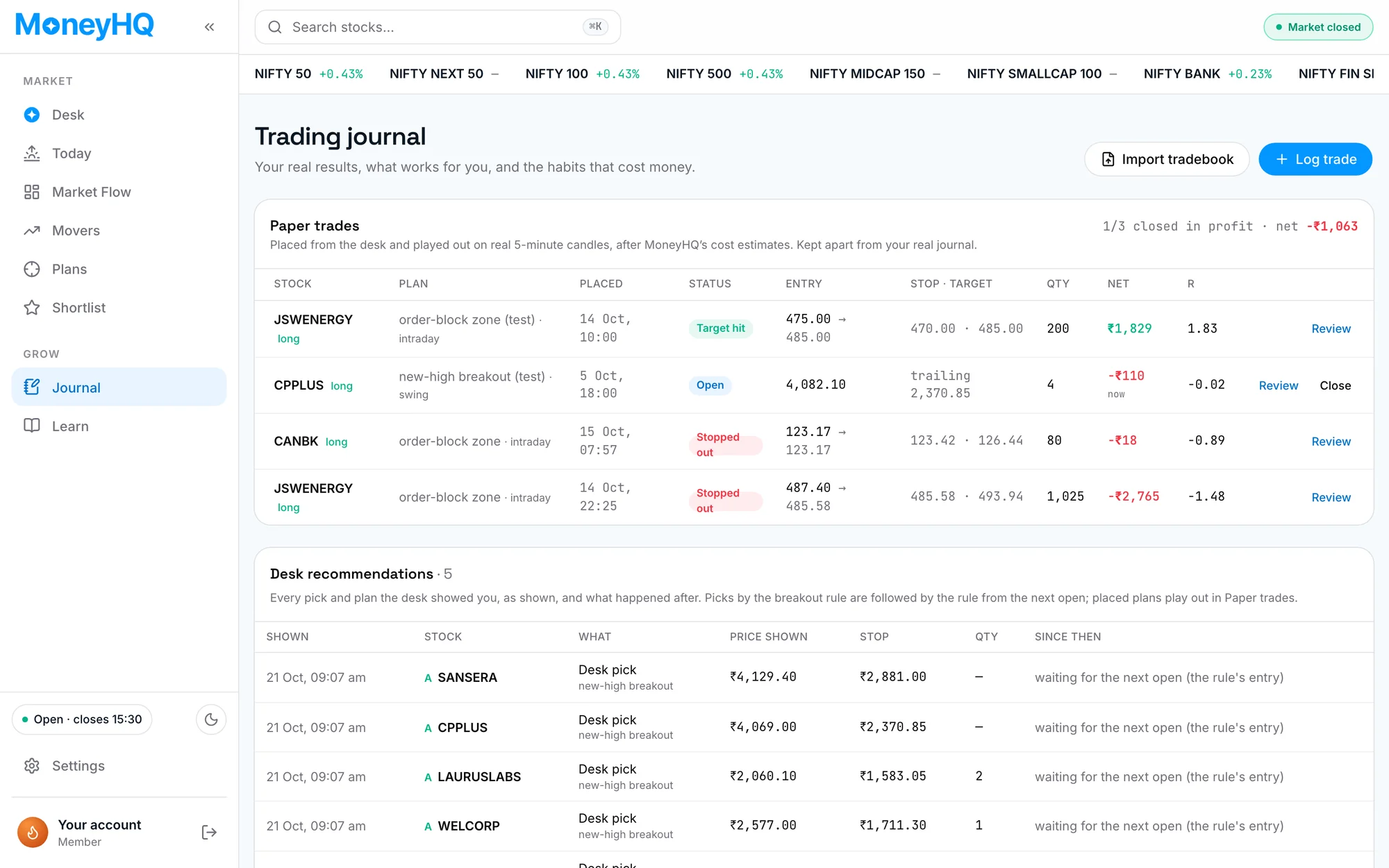Click the Desk compass icon
The image size is (1389, 868).
point(32,115)
